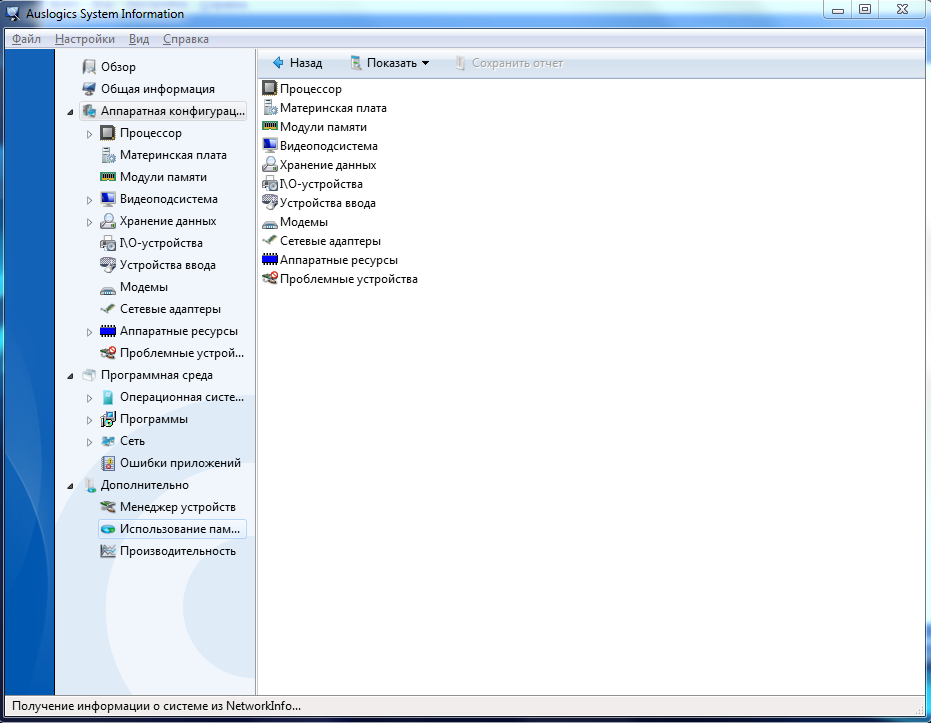Click the Использование памяти icon
The image size is (931, 723).
tap(107, 529)
